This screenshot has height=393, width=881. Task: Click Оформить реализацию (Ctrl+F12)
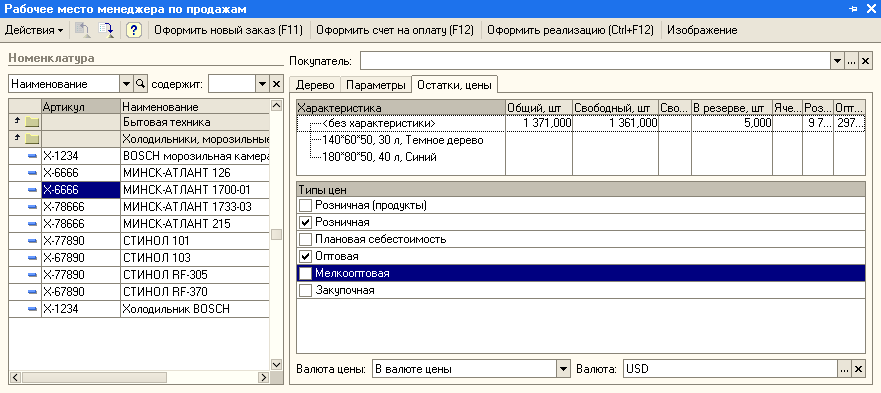pyautogui.click(x=570, y=30)
